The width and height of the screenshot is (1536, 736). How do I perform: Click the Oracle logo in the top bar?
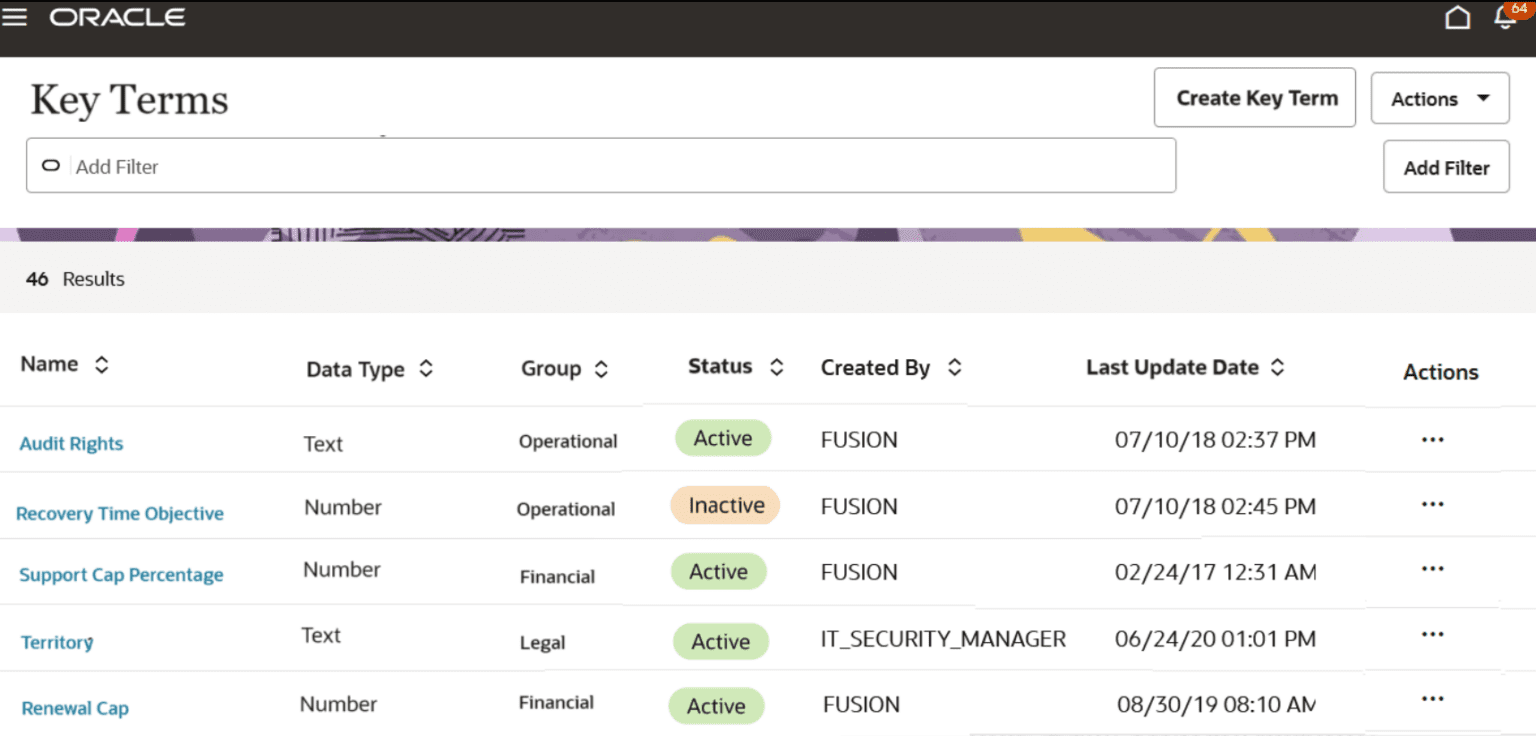[117, 16]
